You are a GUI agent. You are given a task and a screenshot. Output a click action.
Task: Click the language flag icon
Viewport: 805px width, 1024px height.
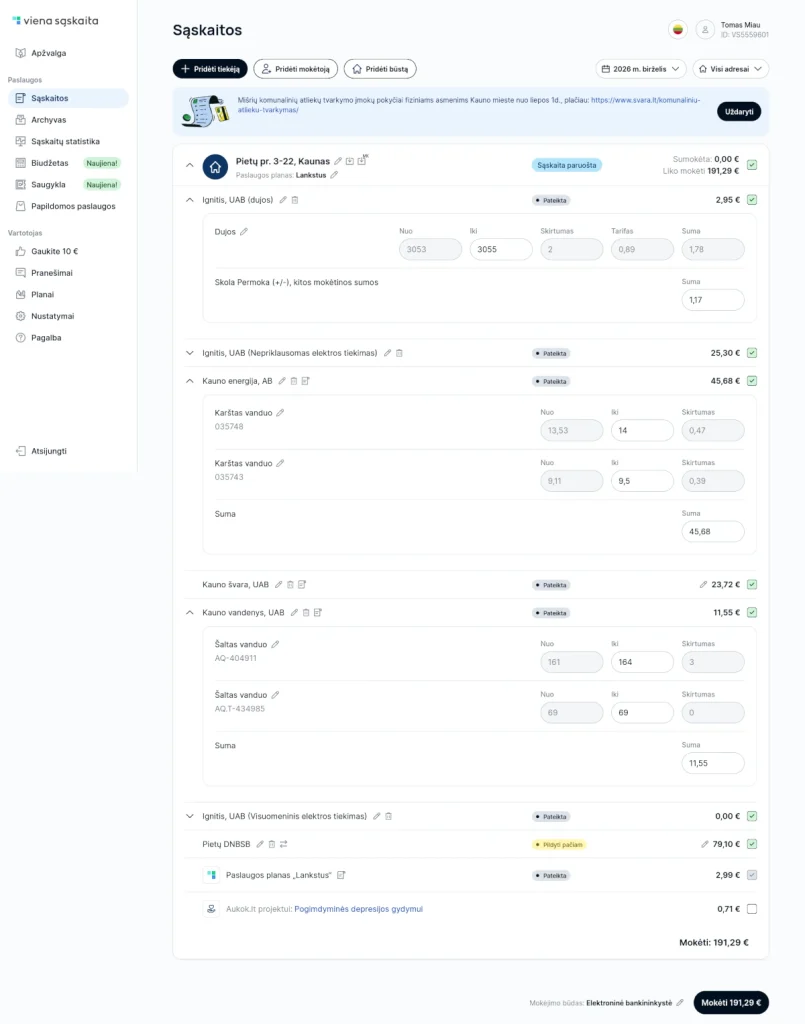point(678,30)
